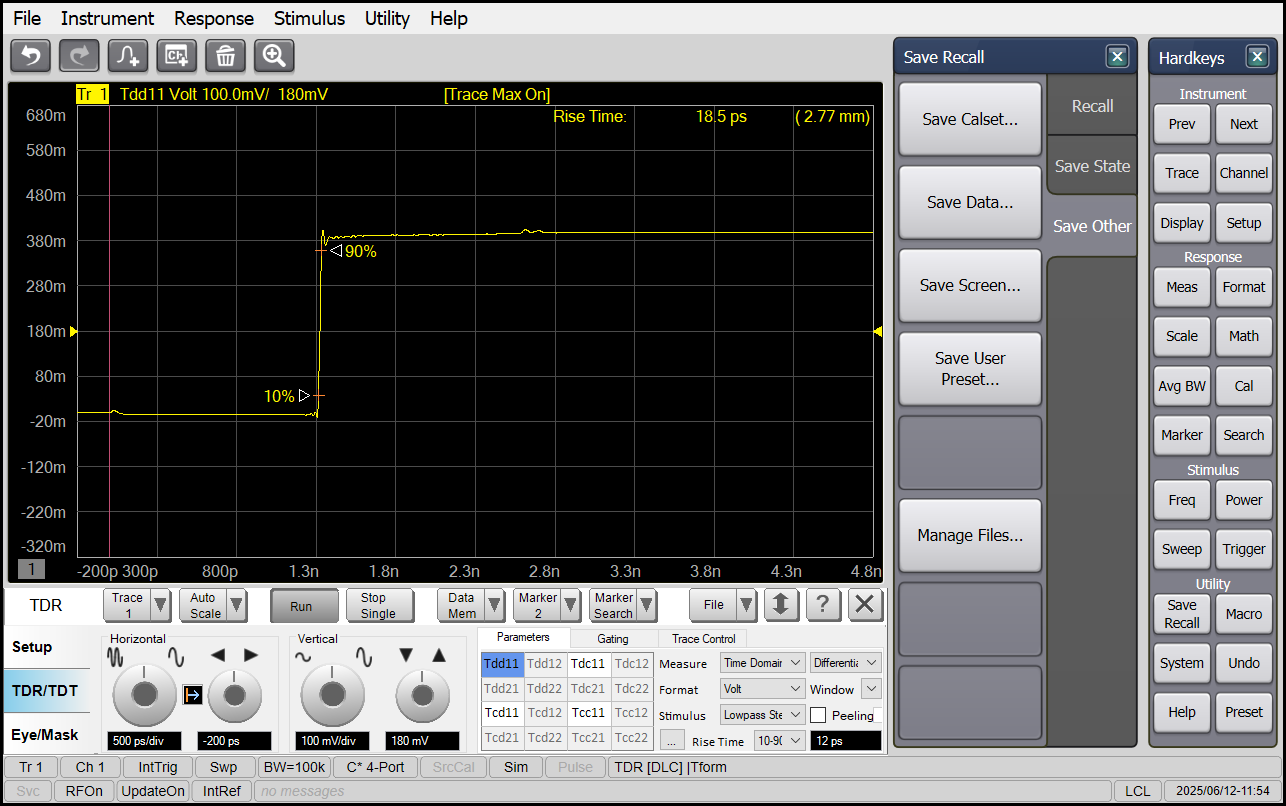1286x806 pixels.
Task: Click the 90% rise time marker on trace
Action: click(353, 252)
